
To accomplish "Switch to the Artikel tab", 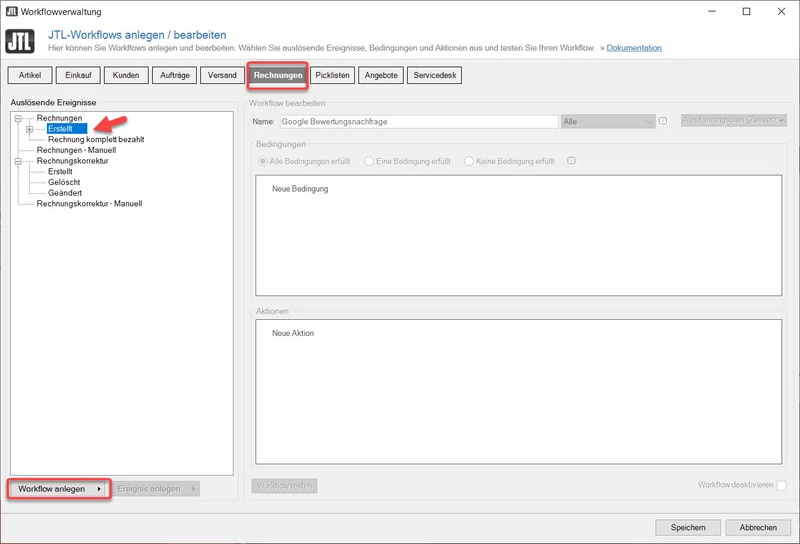I will (x=30, y=75).
